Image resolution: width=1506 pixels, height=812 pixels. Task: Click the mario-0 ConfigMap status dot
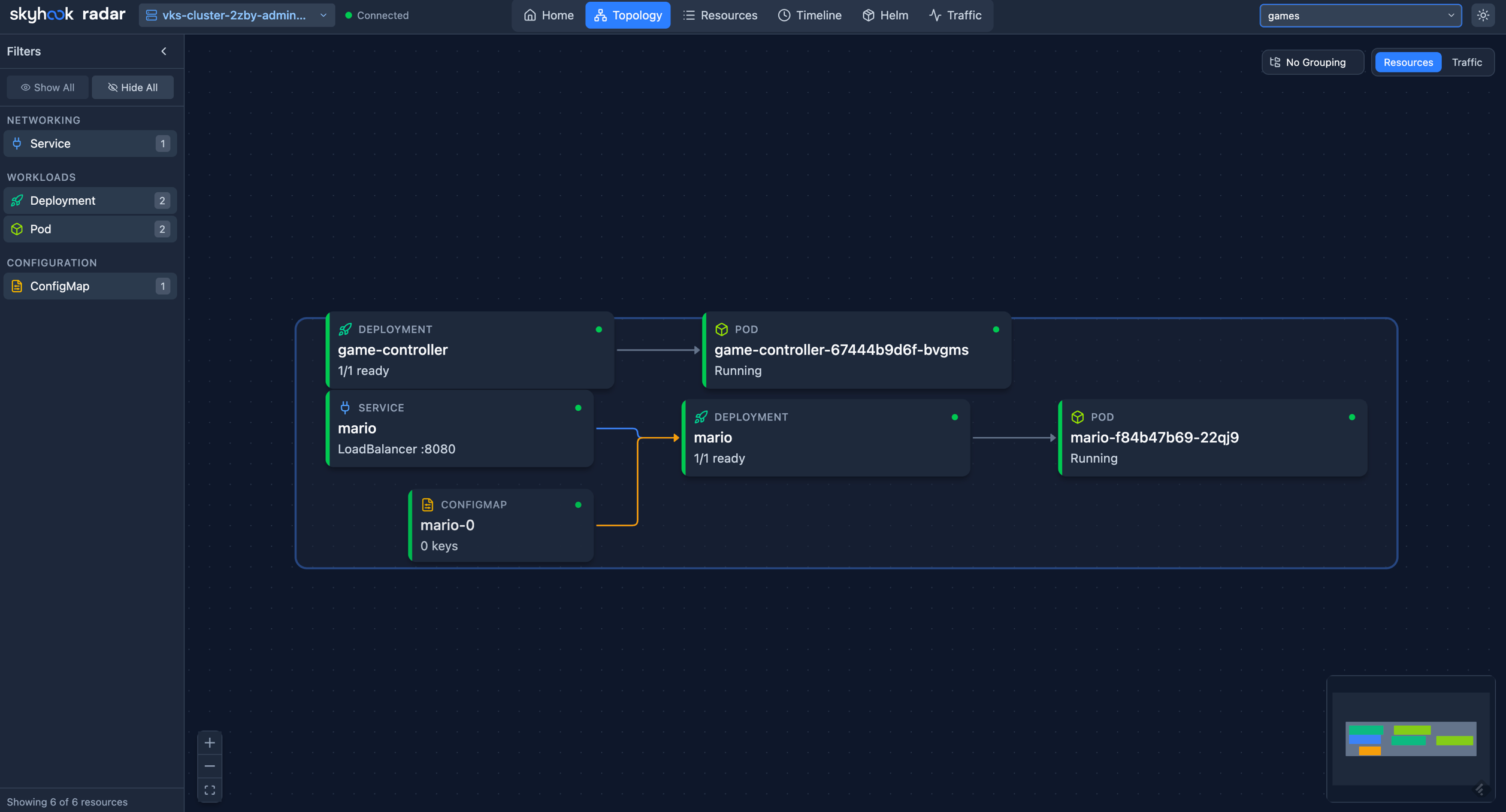578,505
